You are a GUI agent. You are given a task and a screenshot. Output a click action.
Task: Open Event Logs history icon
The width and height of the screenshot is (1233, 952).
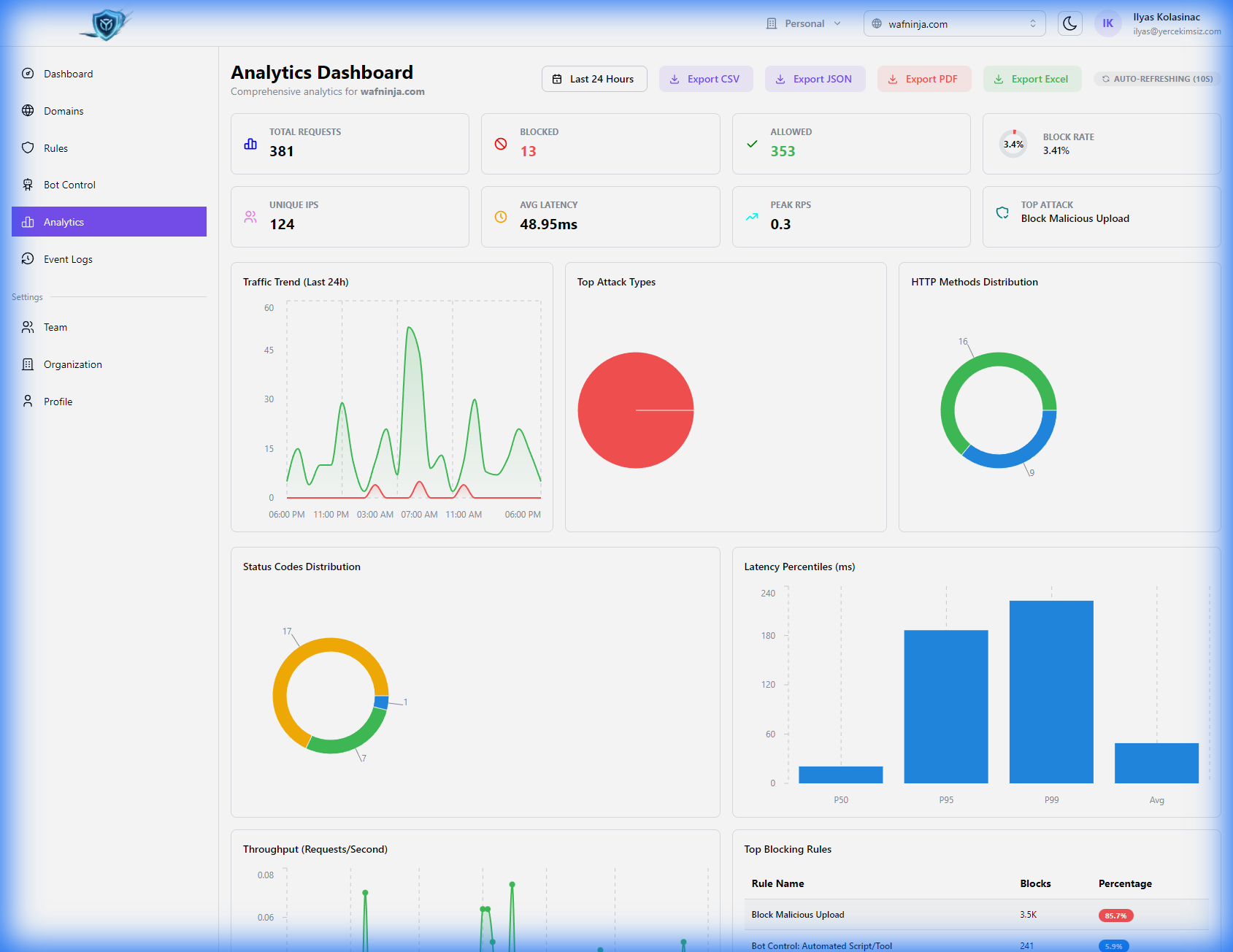(x=28, y=259)
